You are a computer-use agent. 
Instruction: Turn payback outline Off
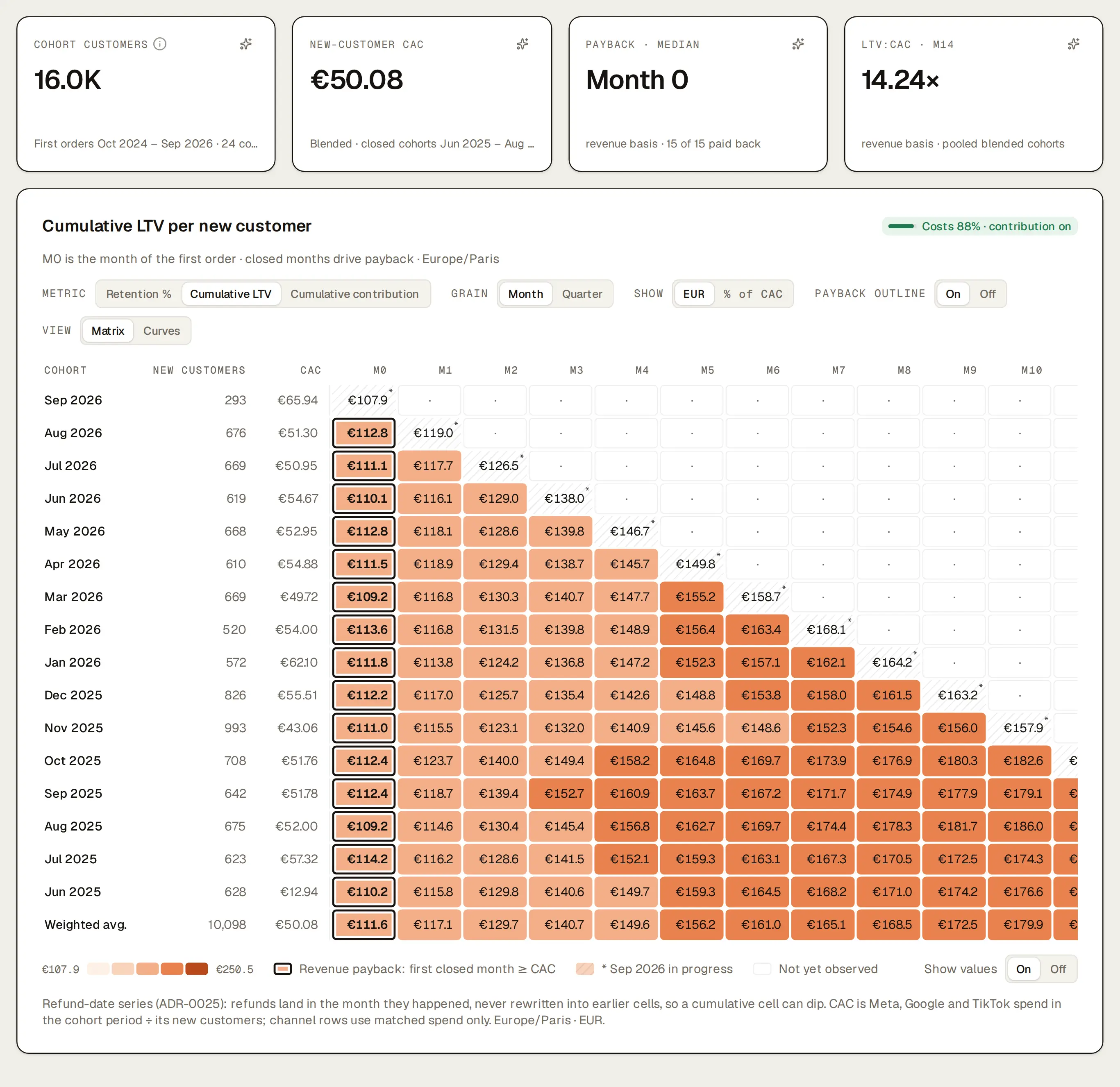tap(988, 294)
